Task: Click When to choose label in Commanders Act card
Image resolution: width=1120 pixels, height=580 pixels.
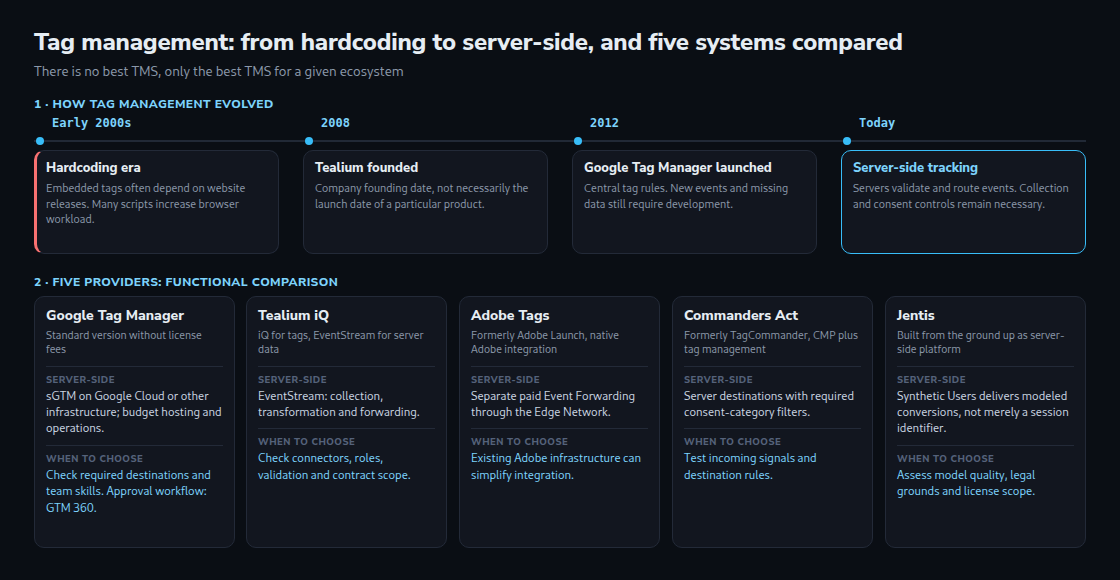Action: pos(732,442)
